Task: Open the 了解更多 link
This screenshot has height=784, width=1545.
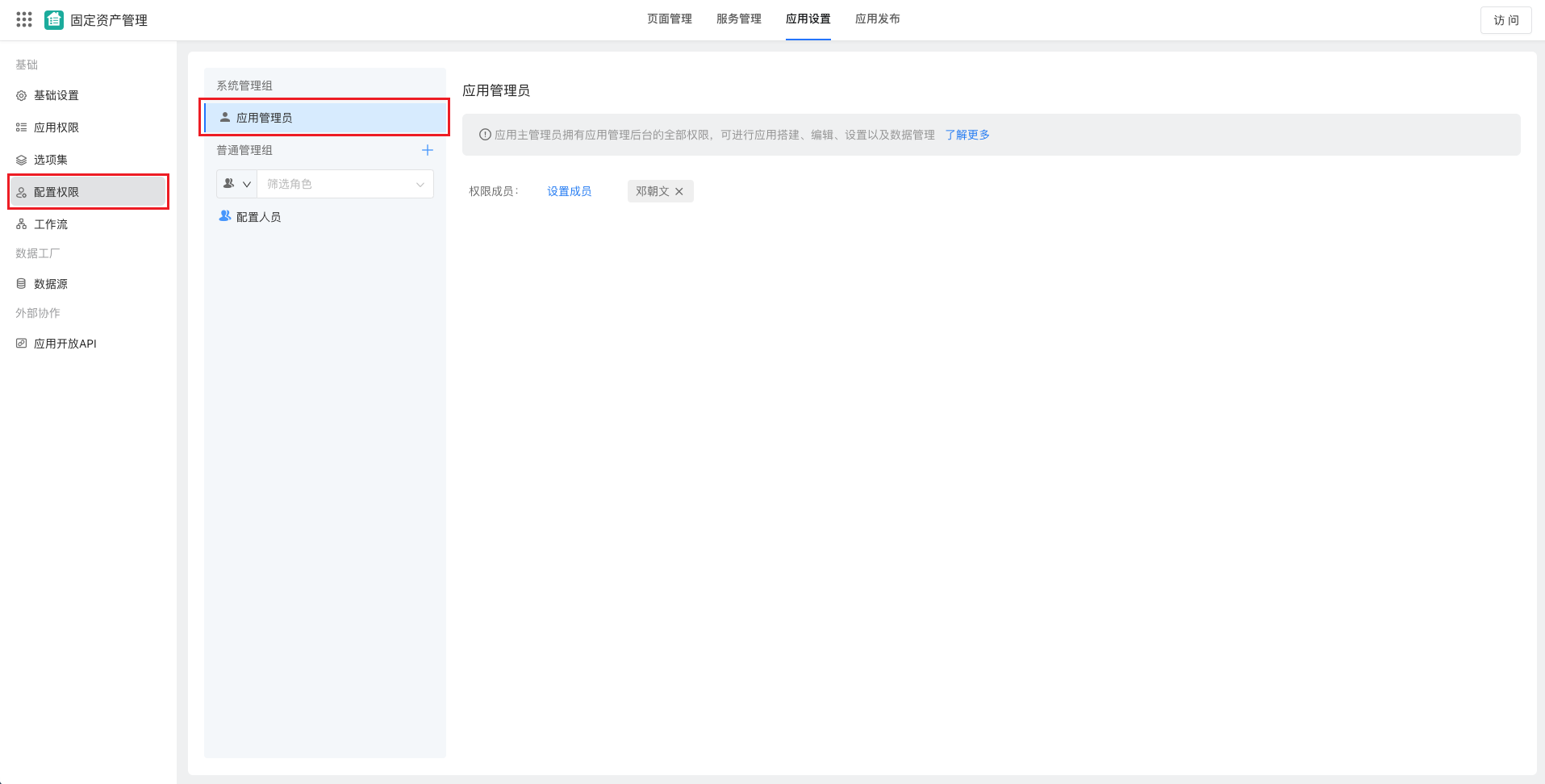Action: pyautogui.click(x=967, y=135)
